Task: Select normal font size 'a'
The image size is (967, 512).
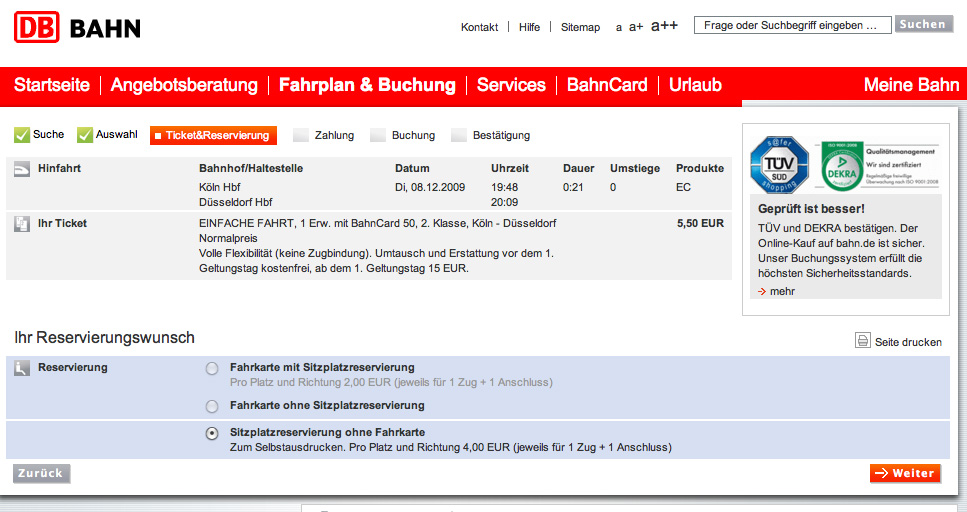Action: click(x=619, y=27)
